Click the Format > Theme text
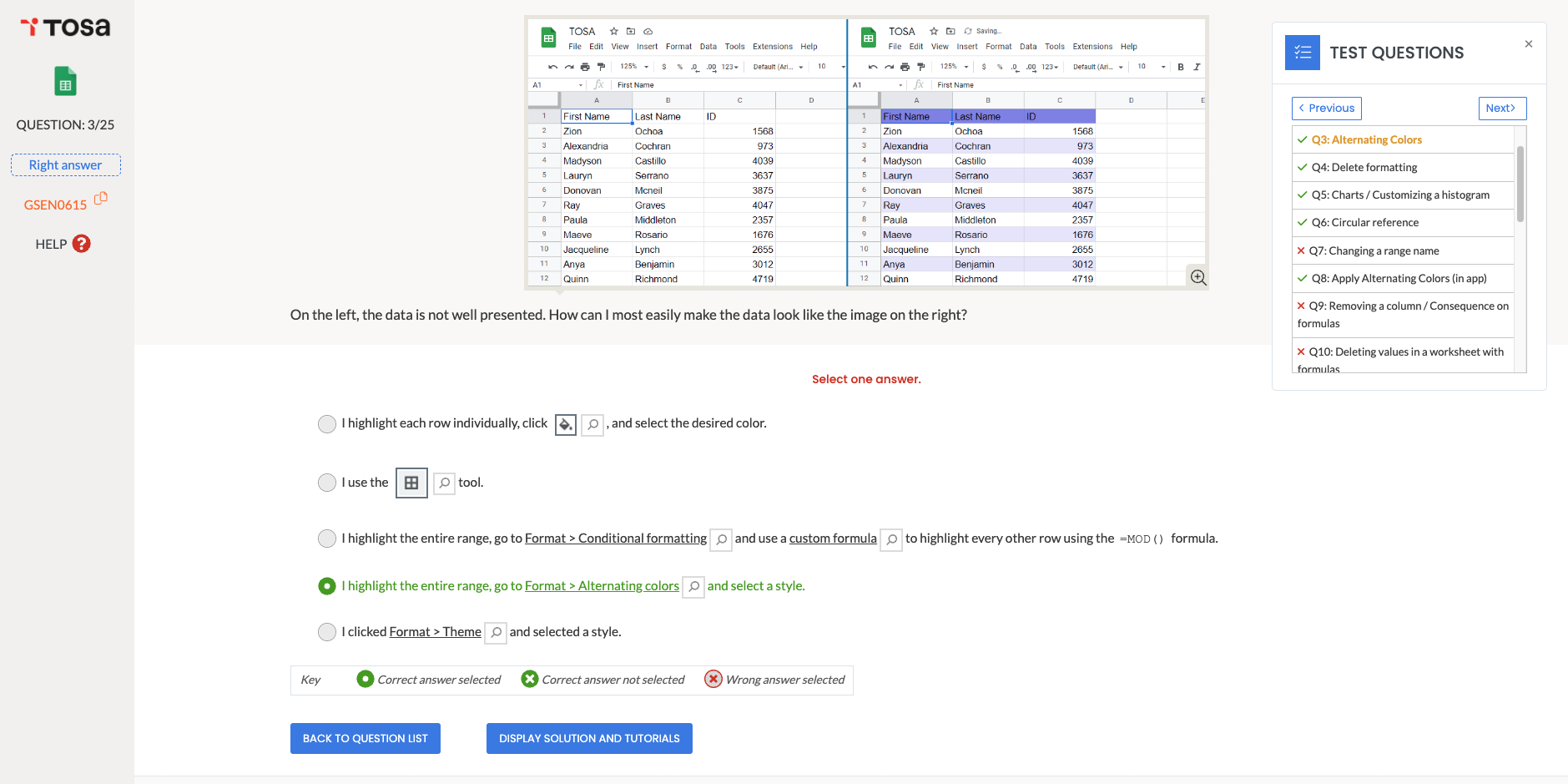 (x=436, y=632)
